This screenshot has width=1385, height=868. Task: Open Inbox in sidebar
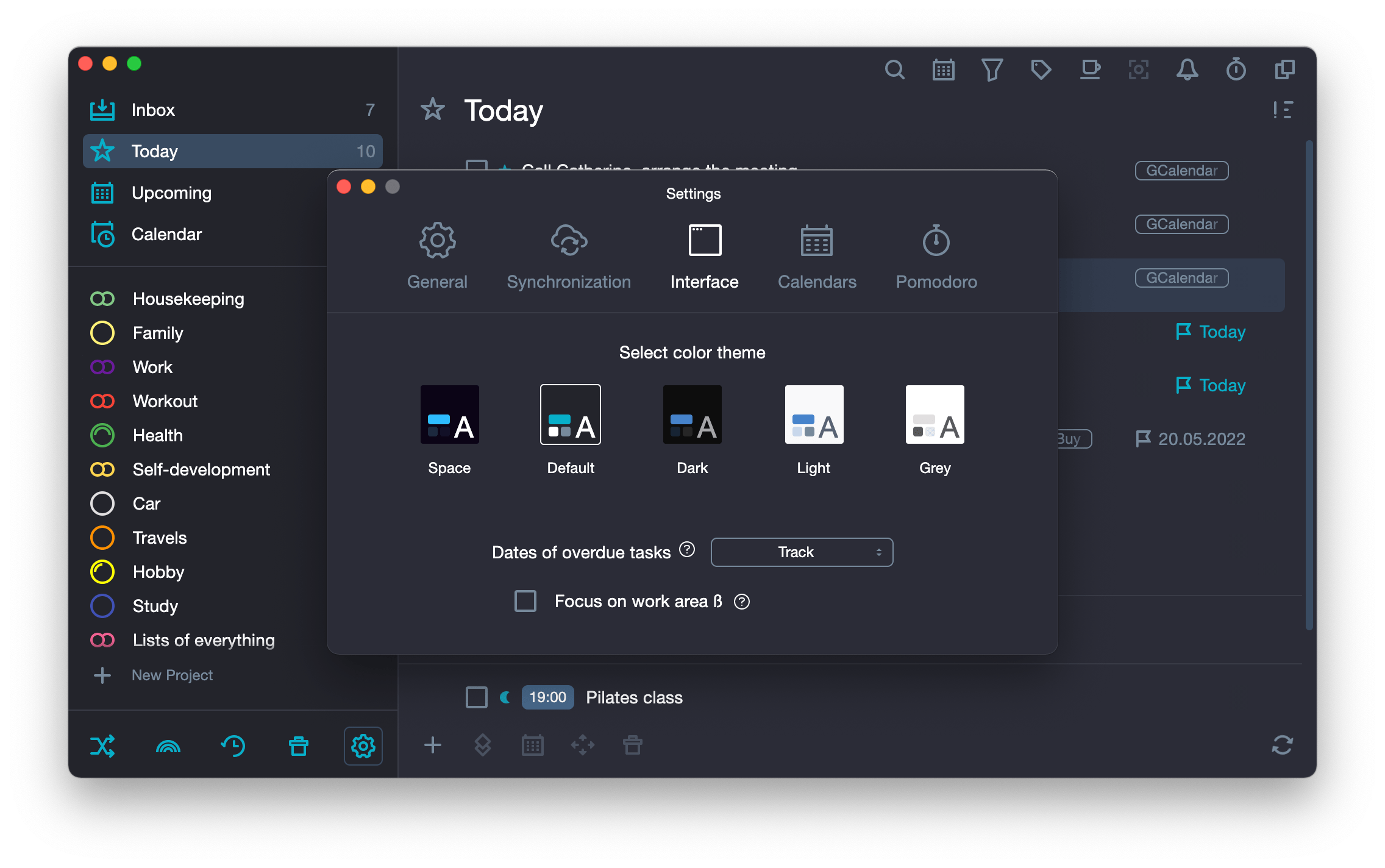coord(233,110)
